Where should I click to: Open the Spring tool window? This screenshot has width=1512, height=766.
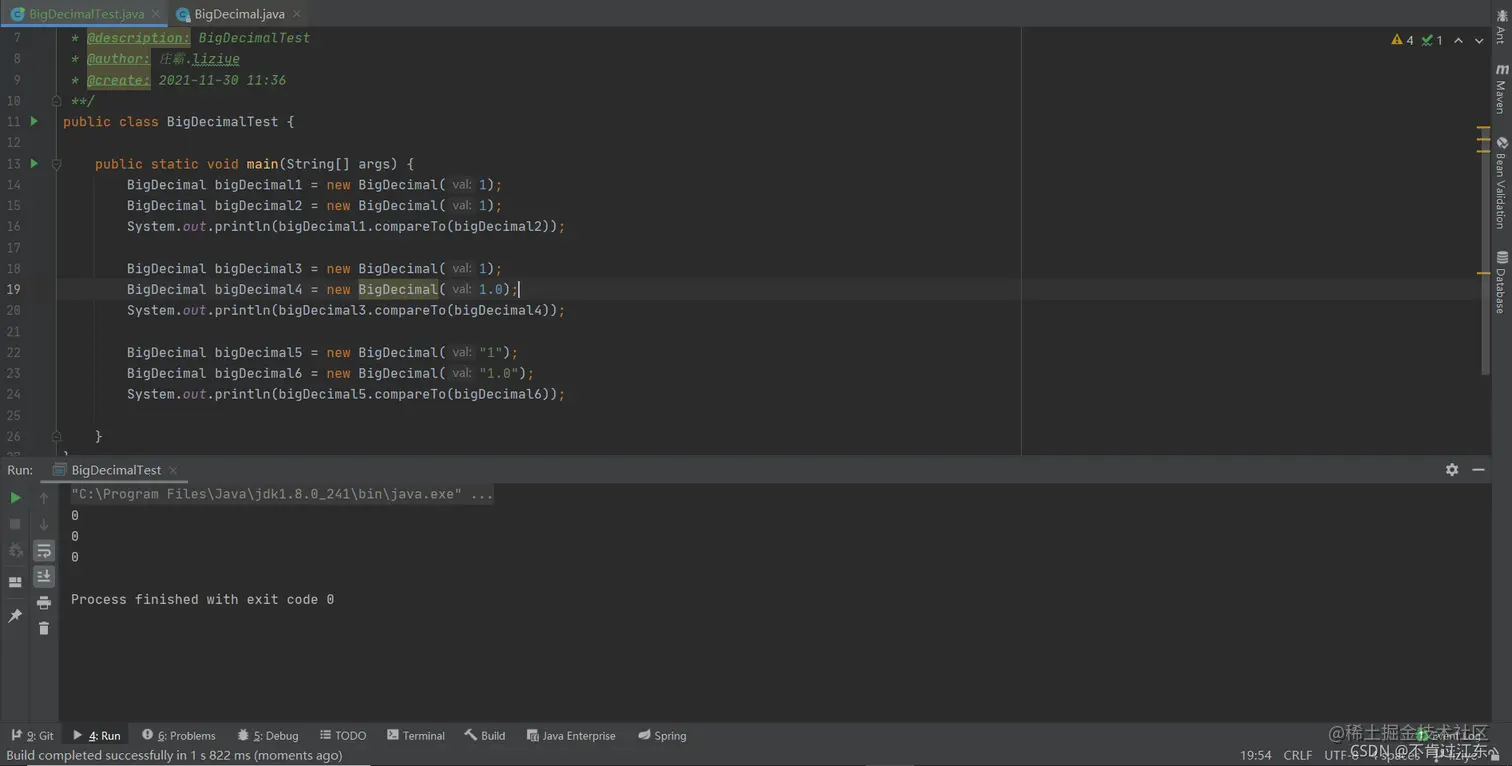tap(662, 735)
